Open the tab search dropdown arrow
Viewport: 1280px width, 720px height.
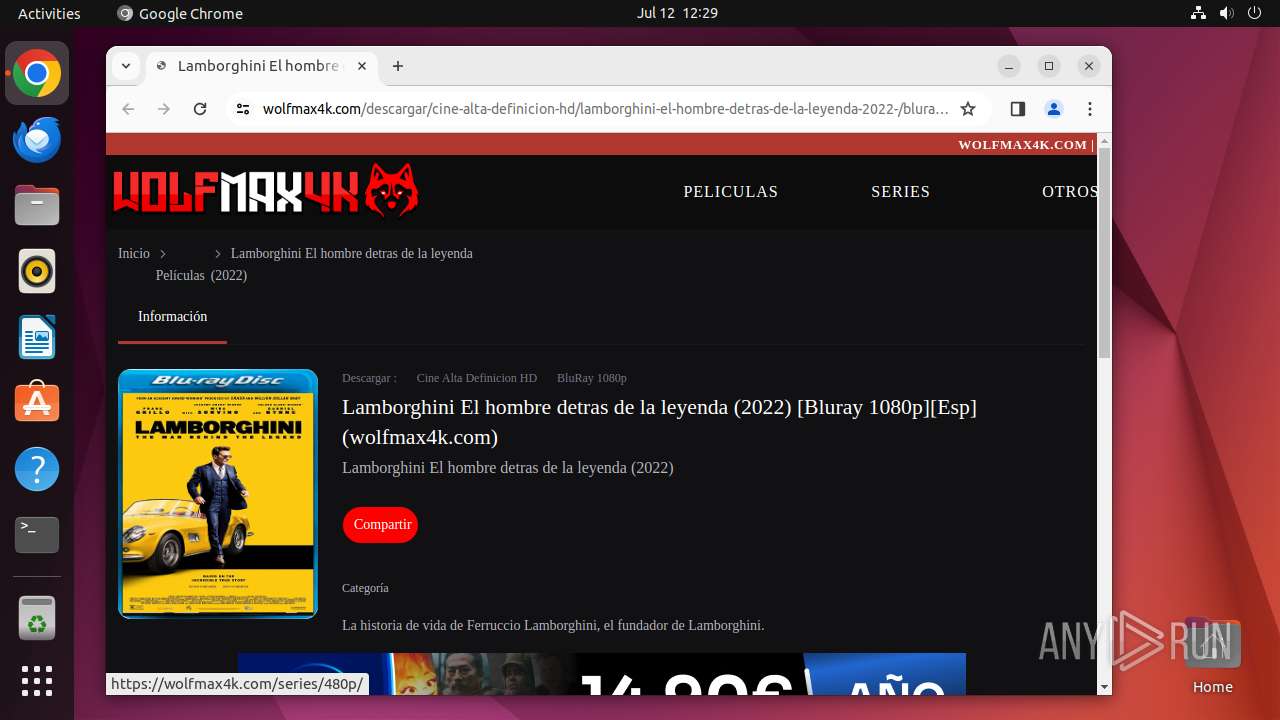(x=126, y=66)
